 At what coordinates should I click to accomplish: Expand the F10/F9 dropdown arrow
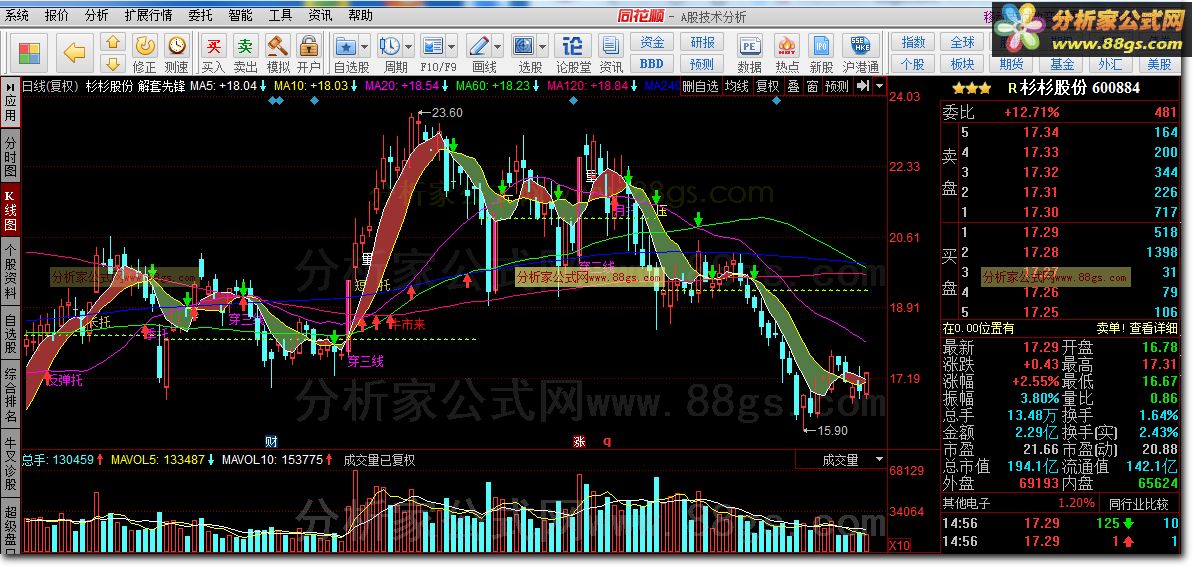[x=451, y=46]
